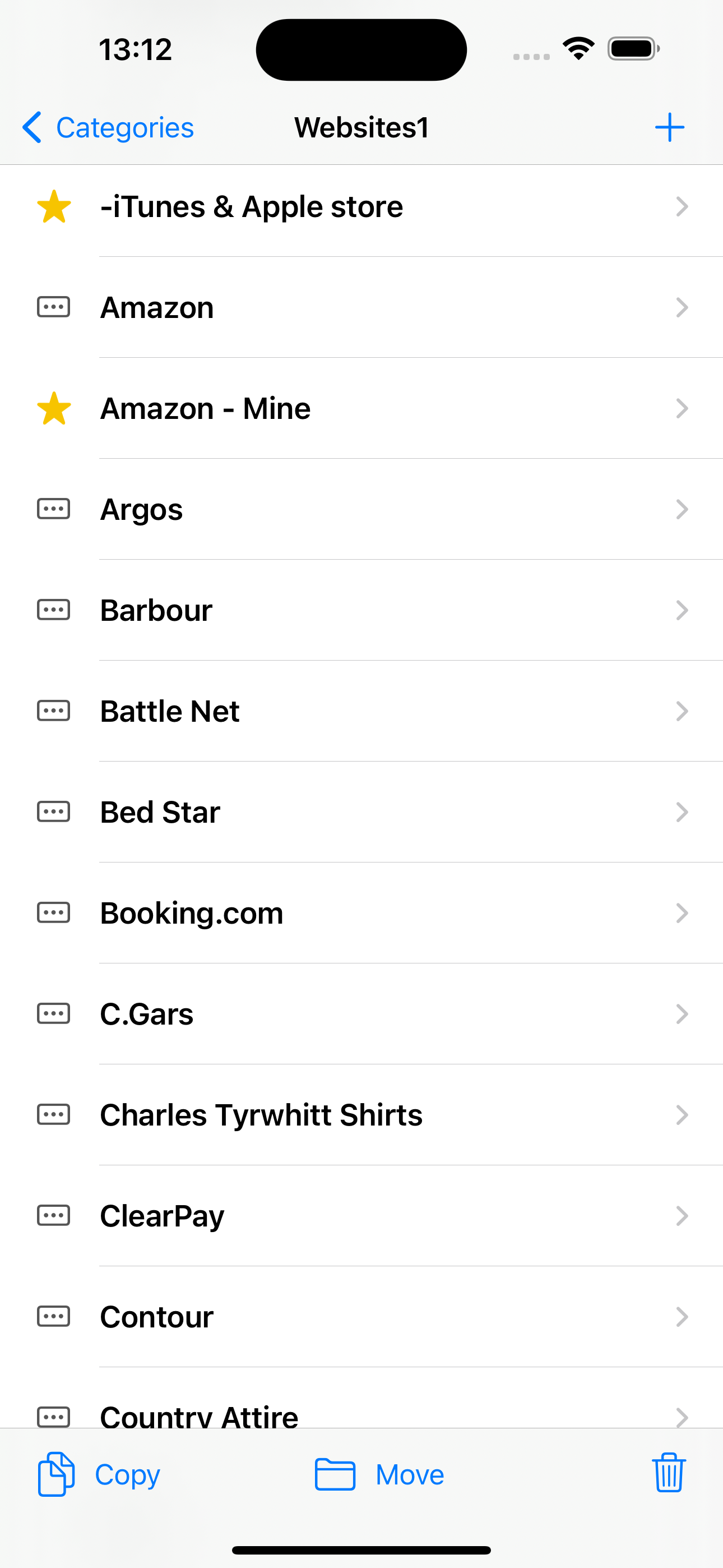This screenshot has height=1568, width=723.
Task: Open the Amazon entry chevron
Action: 682,307
